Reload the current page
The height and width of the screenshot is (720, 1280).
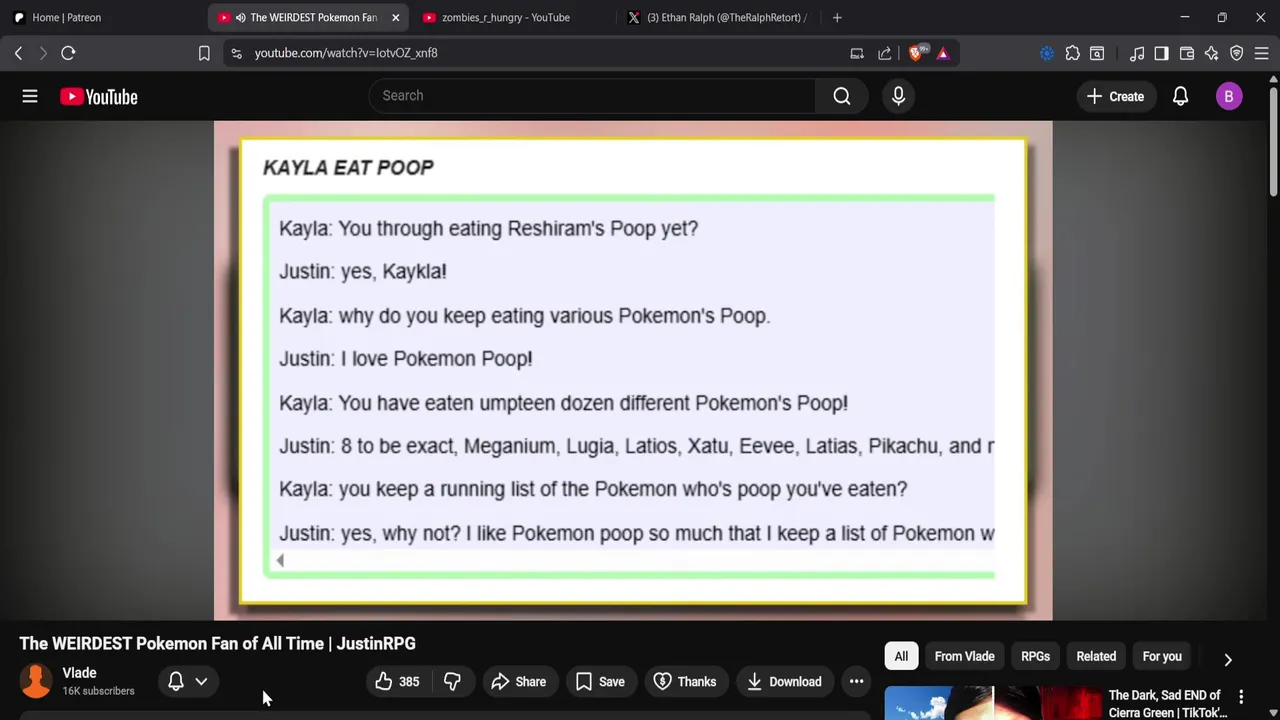68,53
